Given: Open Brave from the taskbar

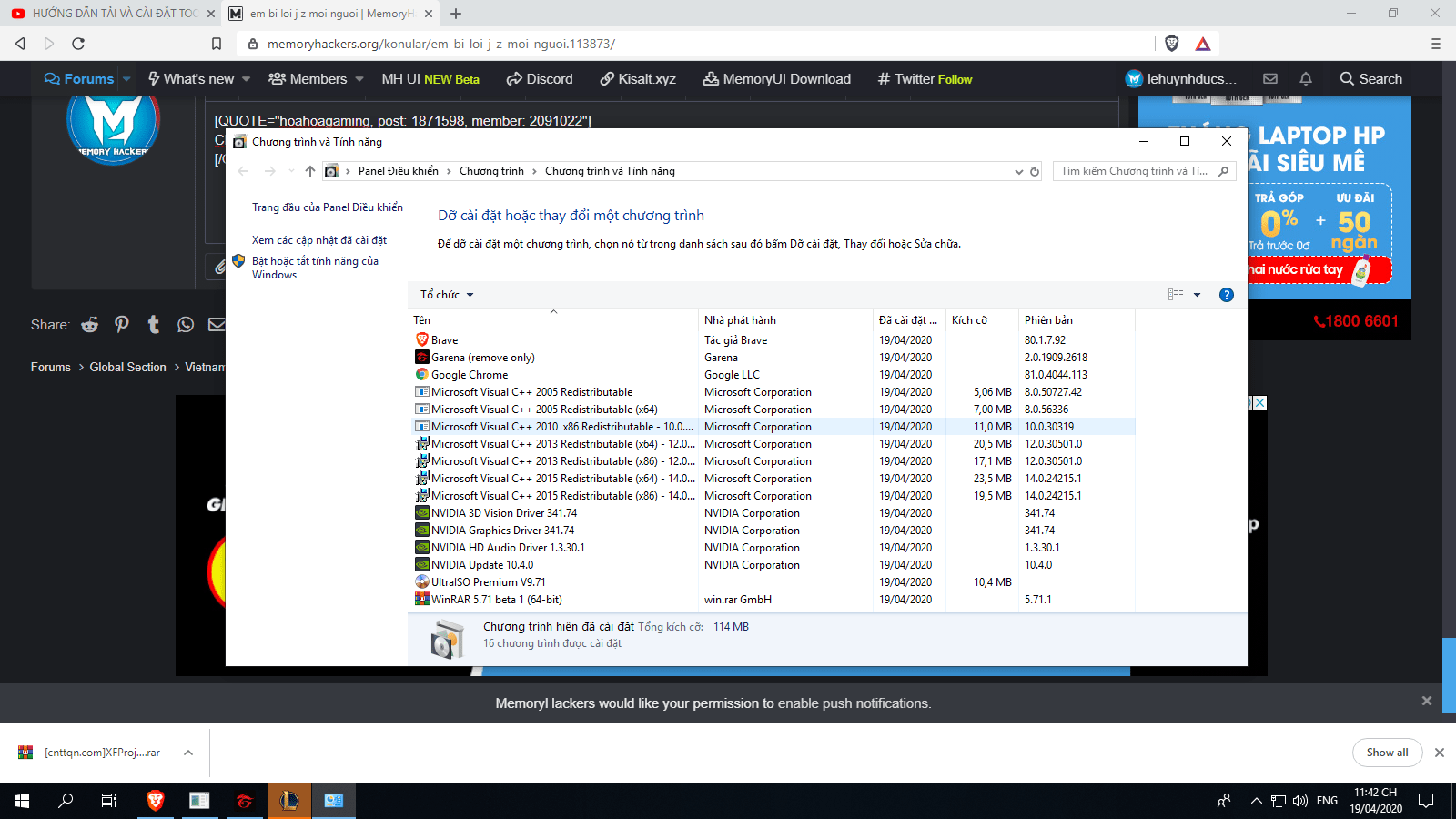Looking at the screenshot, I should tap(156, 801).
